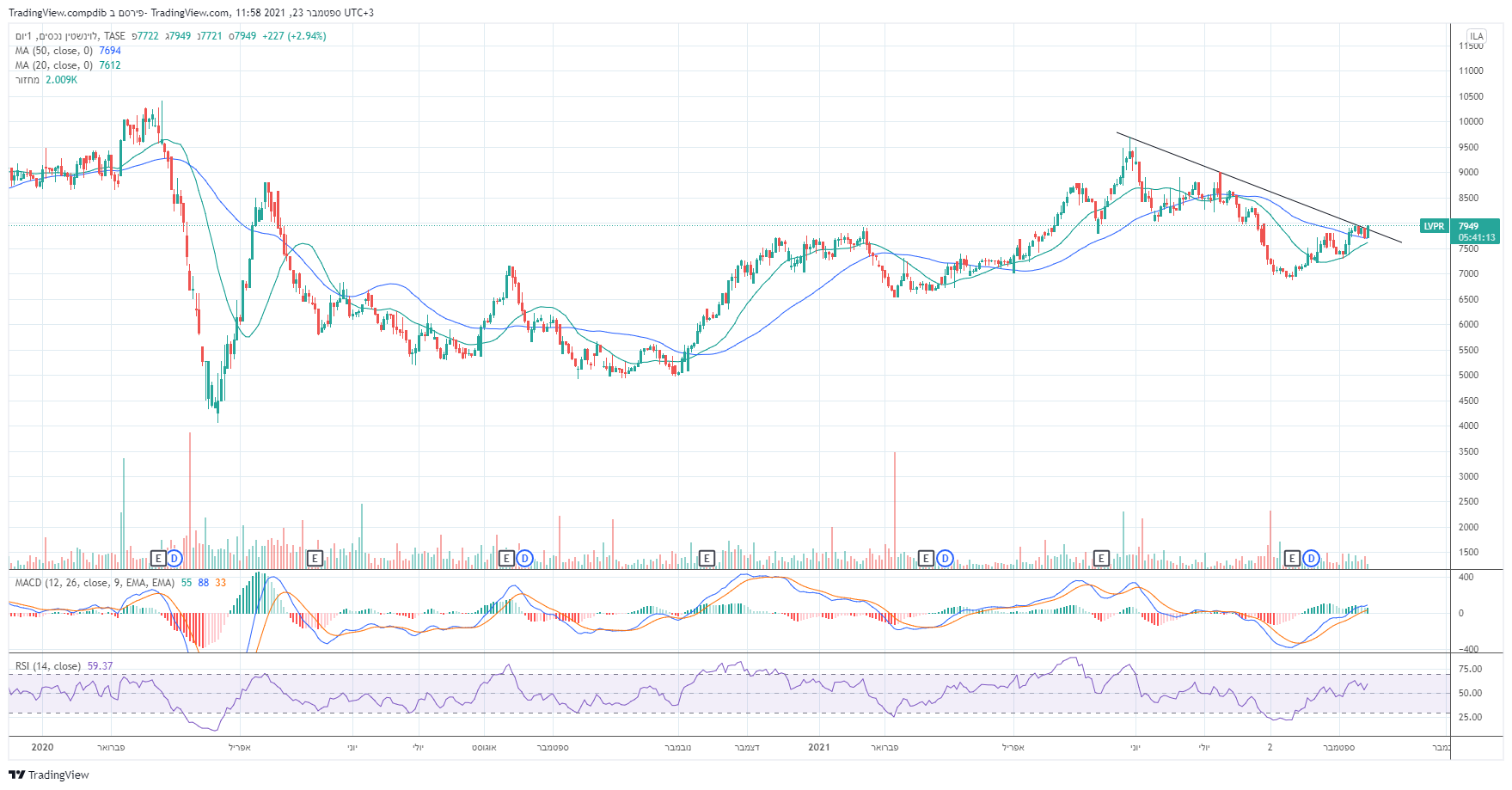Click the low value 7721 in the legend
The height and width of the screenshot is (790, 1512).
point(211,36)
